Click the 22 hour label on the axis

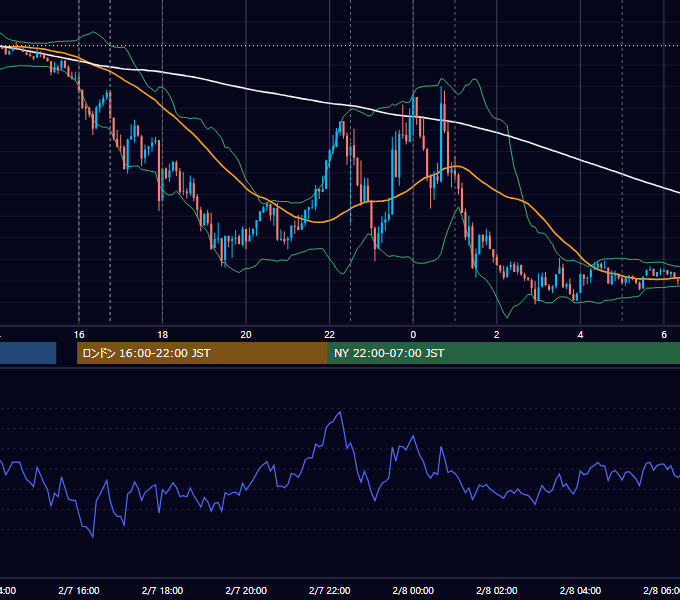(330, 335)
